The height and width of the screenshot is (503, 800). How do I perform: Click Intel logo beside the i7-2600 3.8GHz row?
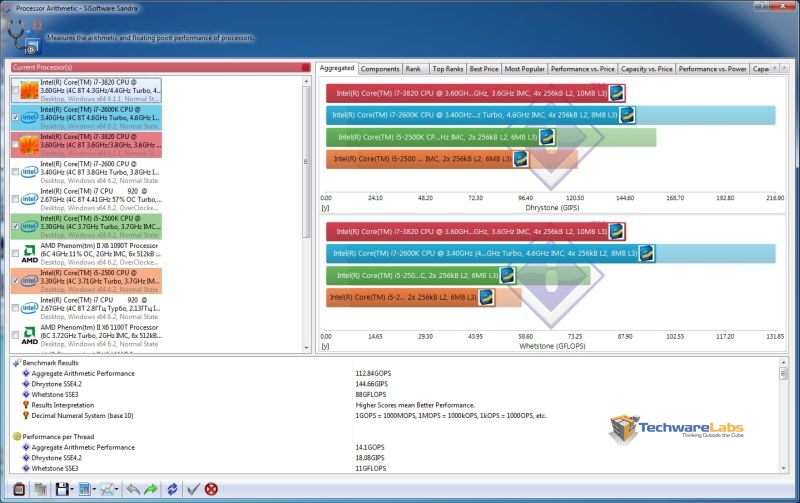point(29,172)
